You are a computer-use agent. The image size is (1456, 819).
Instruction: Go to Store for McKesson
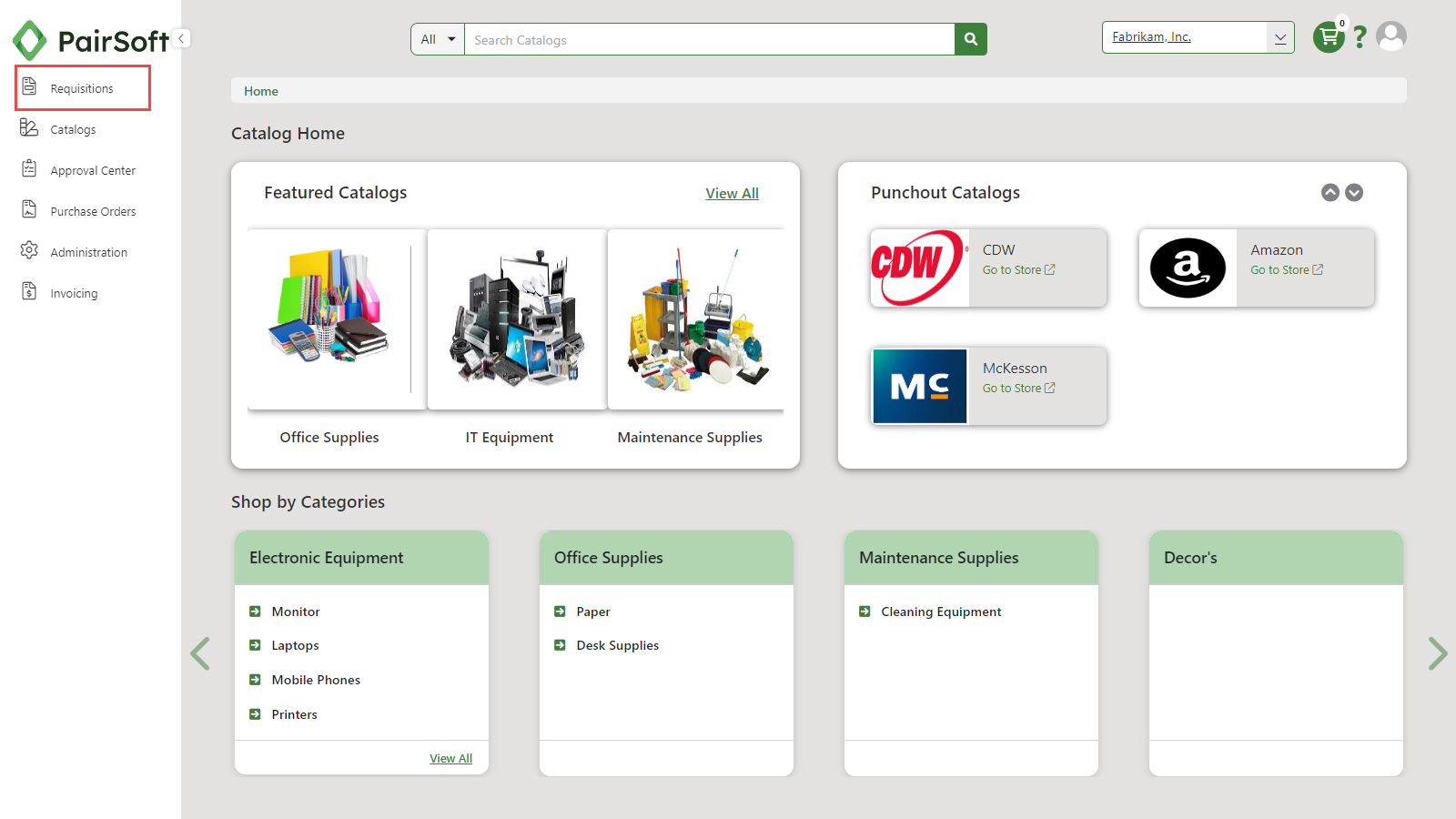point(1018,388)
